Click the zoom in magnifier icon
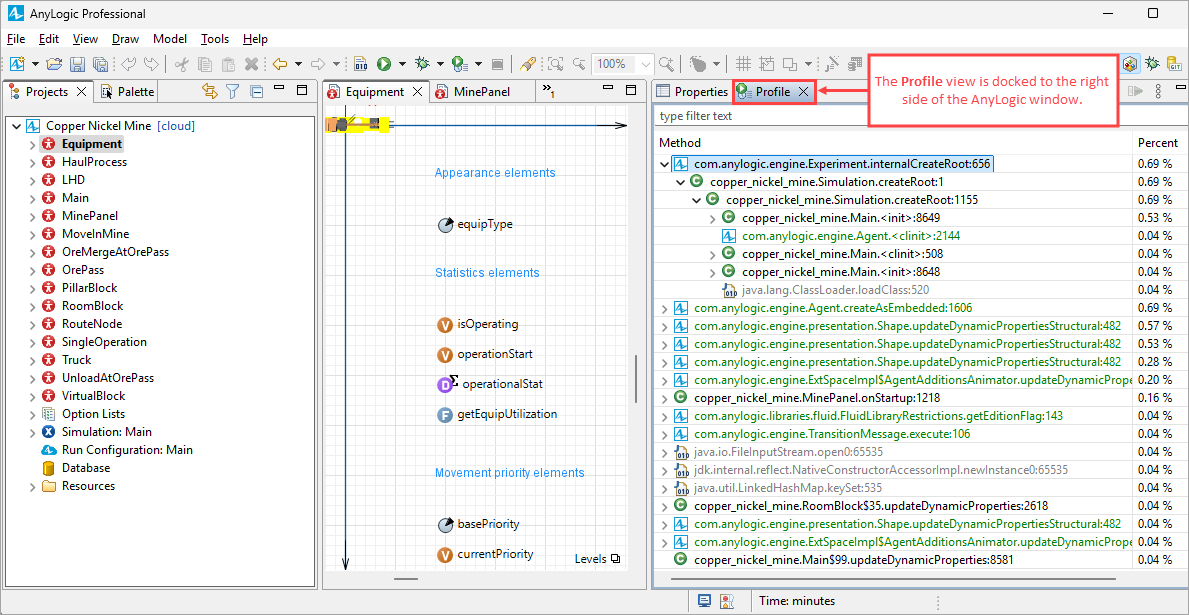 [667, 64]
